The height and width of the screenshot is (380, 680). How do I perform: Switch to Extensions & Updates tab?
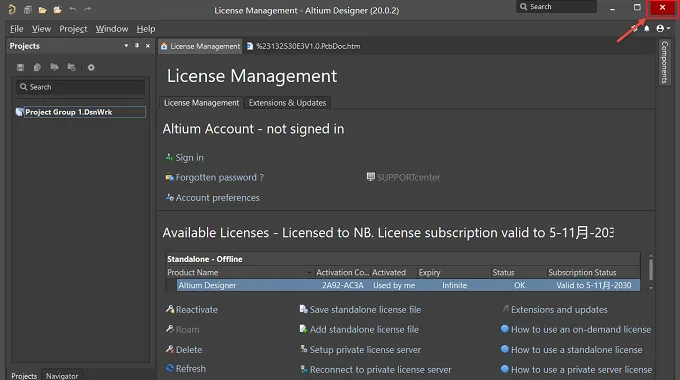point(287,103)
